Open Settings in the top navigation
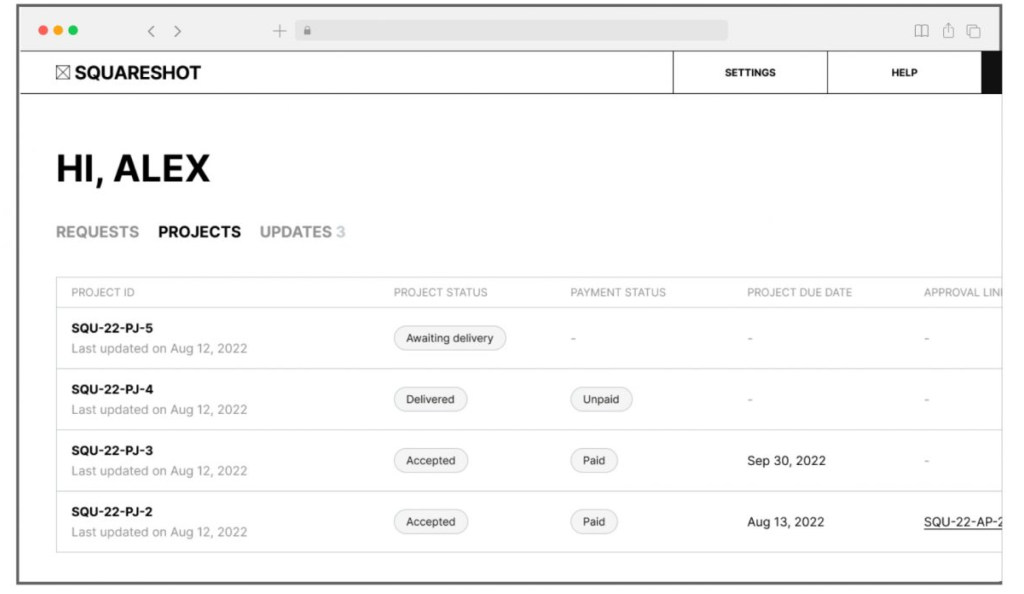The width and height of the screenshot is (1024, 594). [750, 73]
